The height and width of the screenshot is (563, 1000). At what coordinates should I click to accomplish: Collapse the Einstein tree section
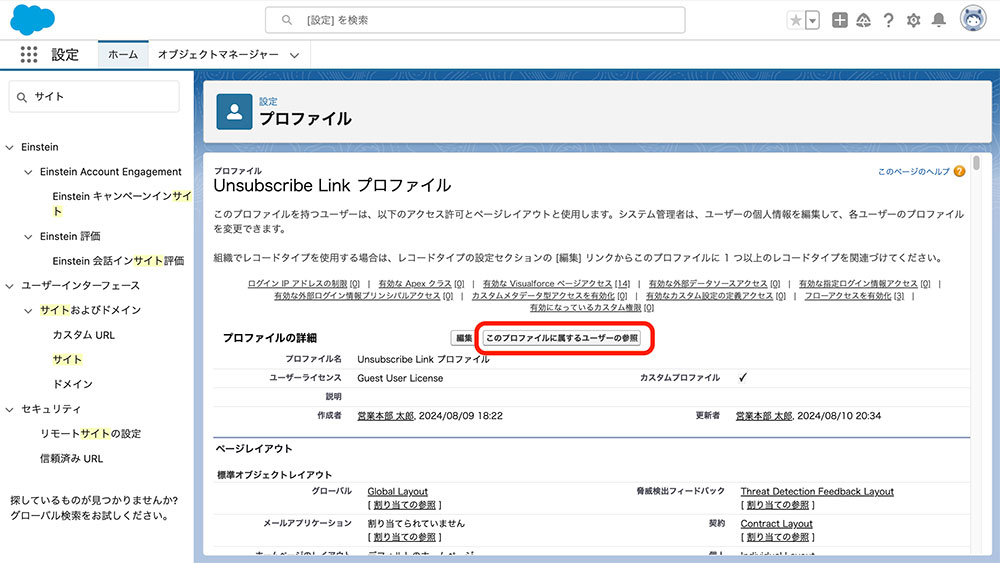(x=10, y=147)
